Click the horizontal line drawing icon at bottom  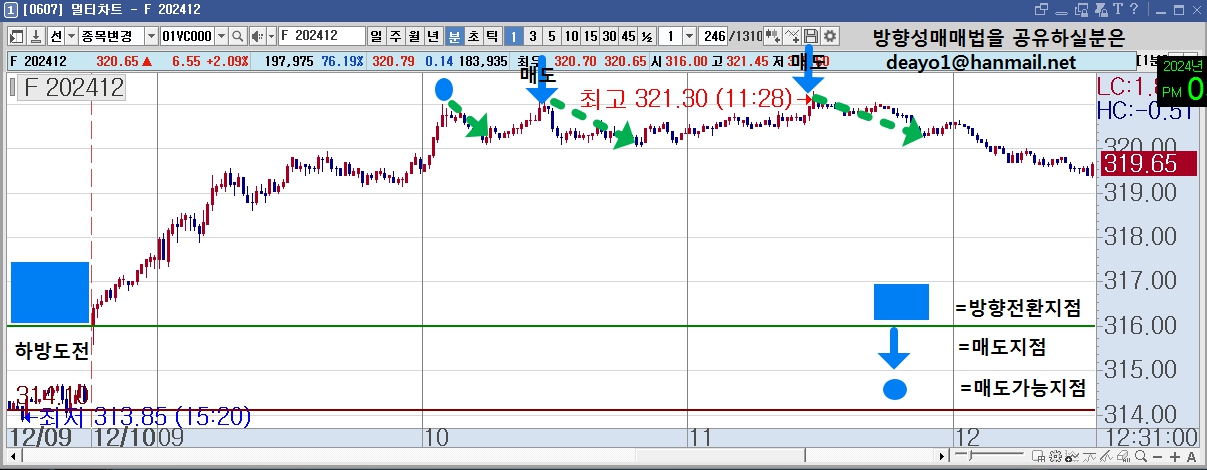click(1089, 457)
